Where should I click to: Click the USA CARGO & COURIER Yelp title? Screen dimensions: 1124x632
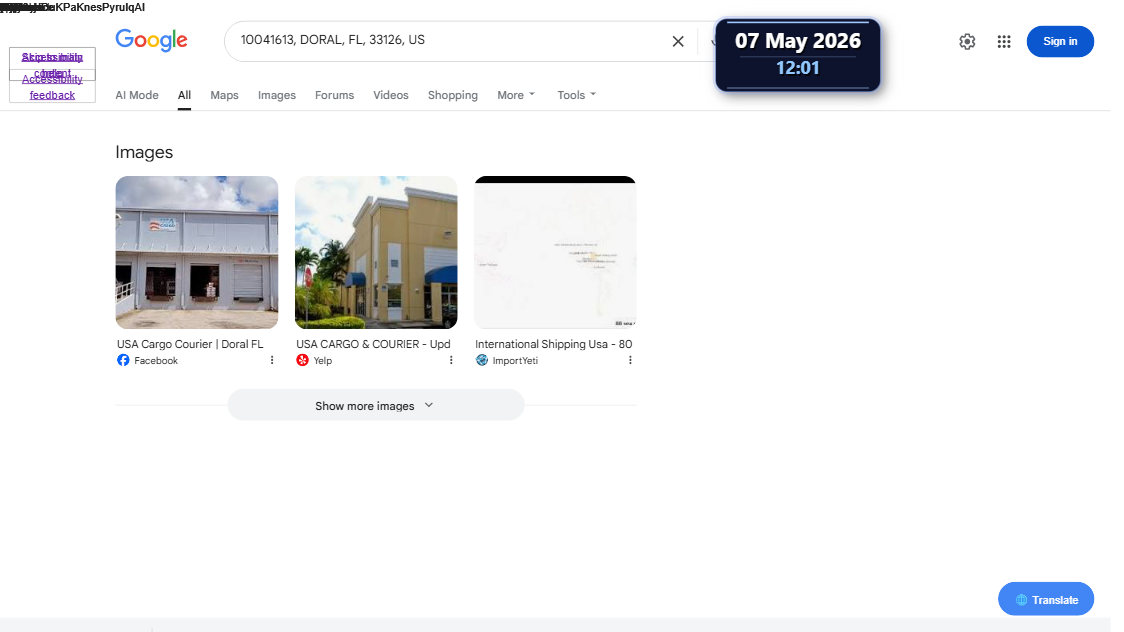(x=373, y=344)
